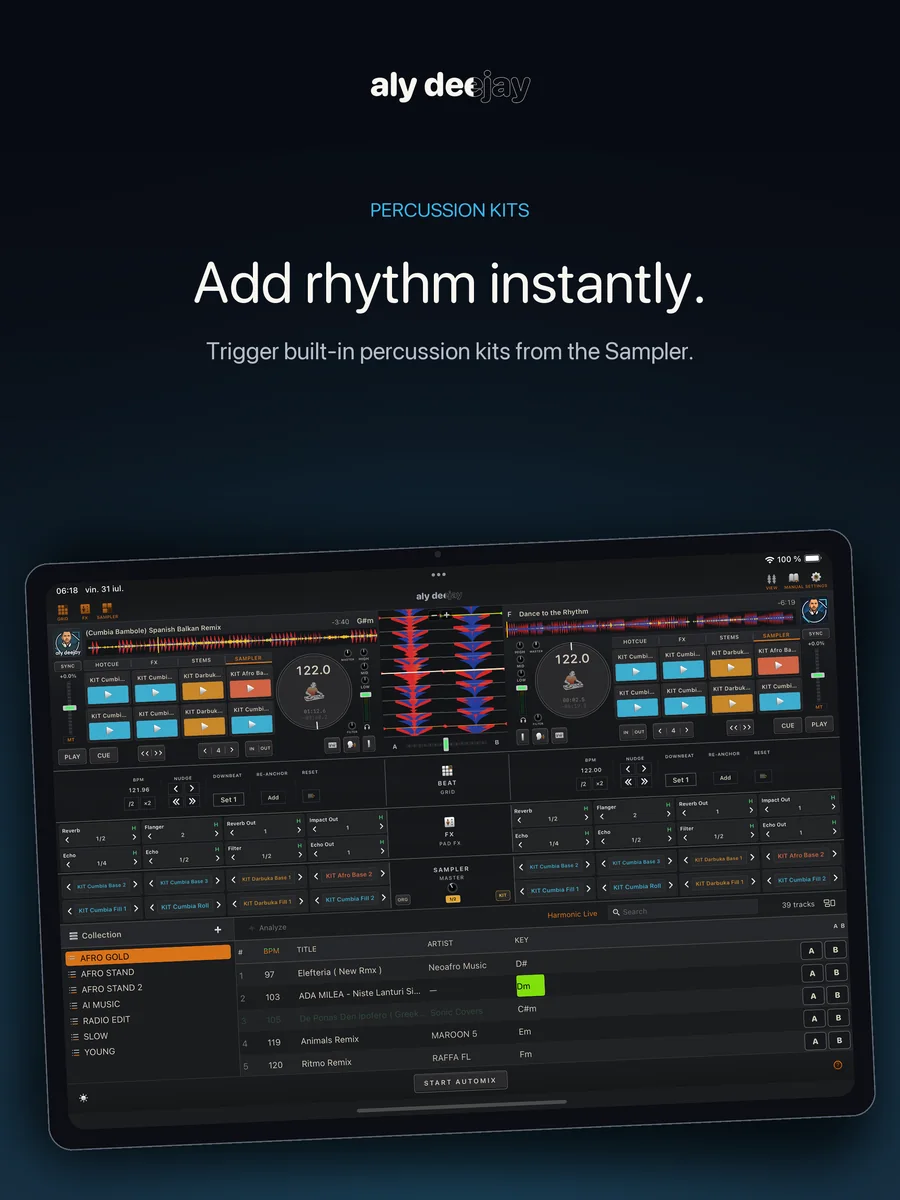
Task: Adjust the left deck pitch fader
Action: click(69, 707)
